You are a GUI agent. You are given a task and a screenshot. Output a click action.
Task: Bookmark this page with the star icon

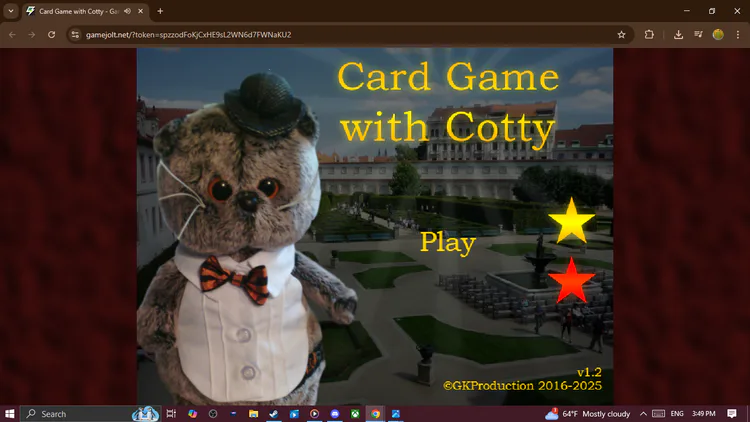coord(621,34)
